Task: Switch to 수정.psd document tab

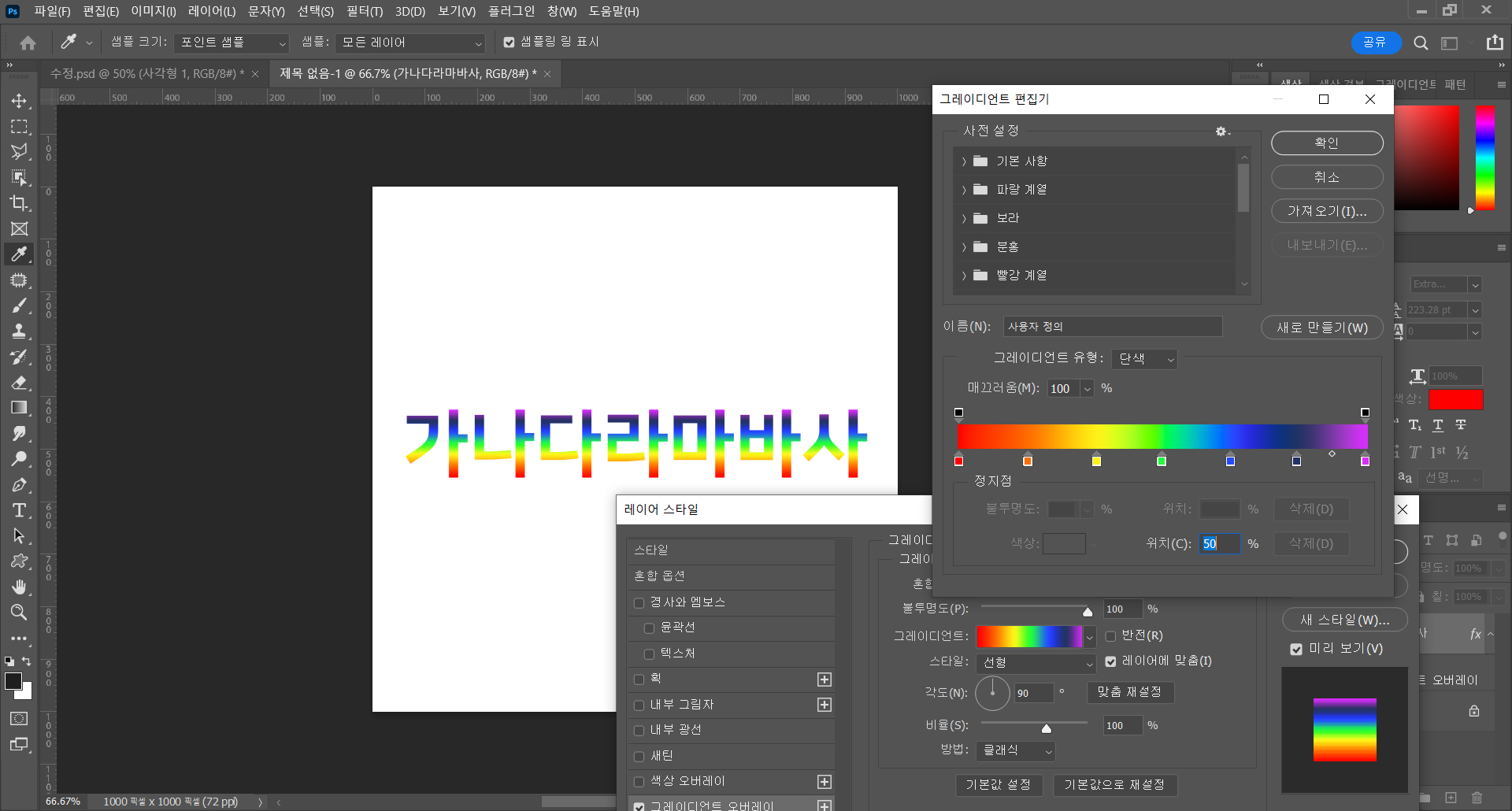Action: tap(147, 74)
